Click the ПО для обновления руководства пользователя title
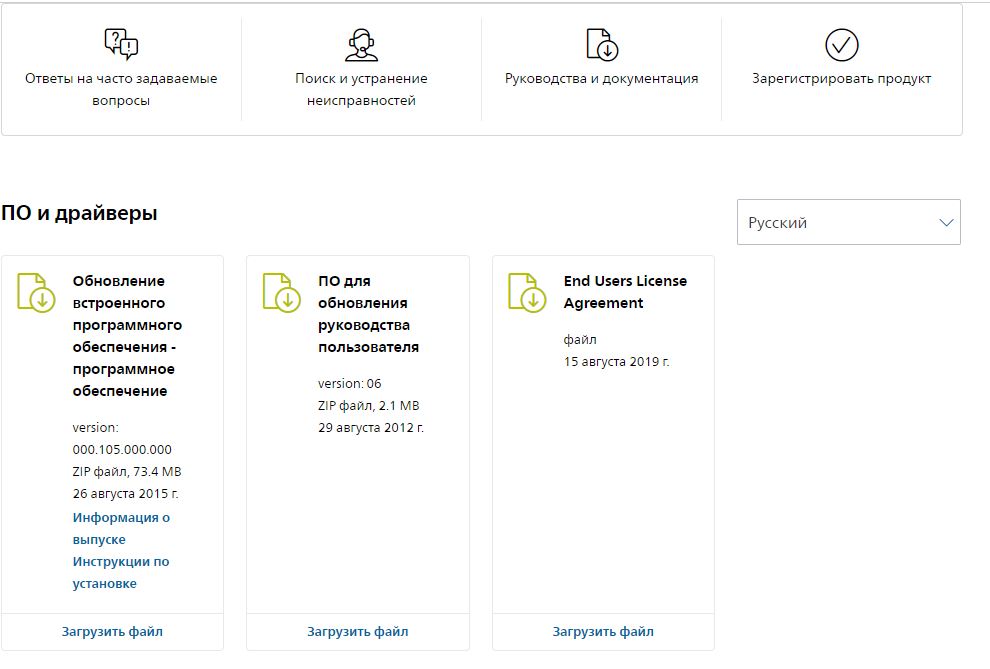Image resolution: width=990 pixels, height=669 pixels. tap(368, 314)
